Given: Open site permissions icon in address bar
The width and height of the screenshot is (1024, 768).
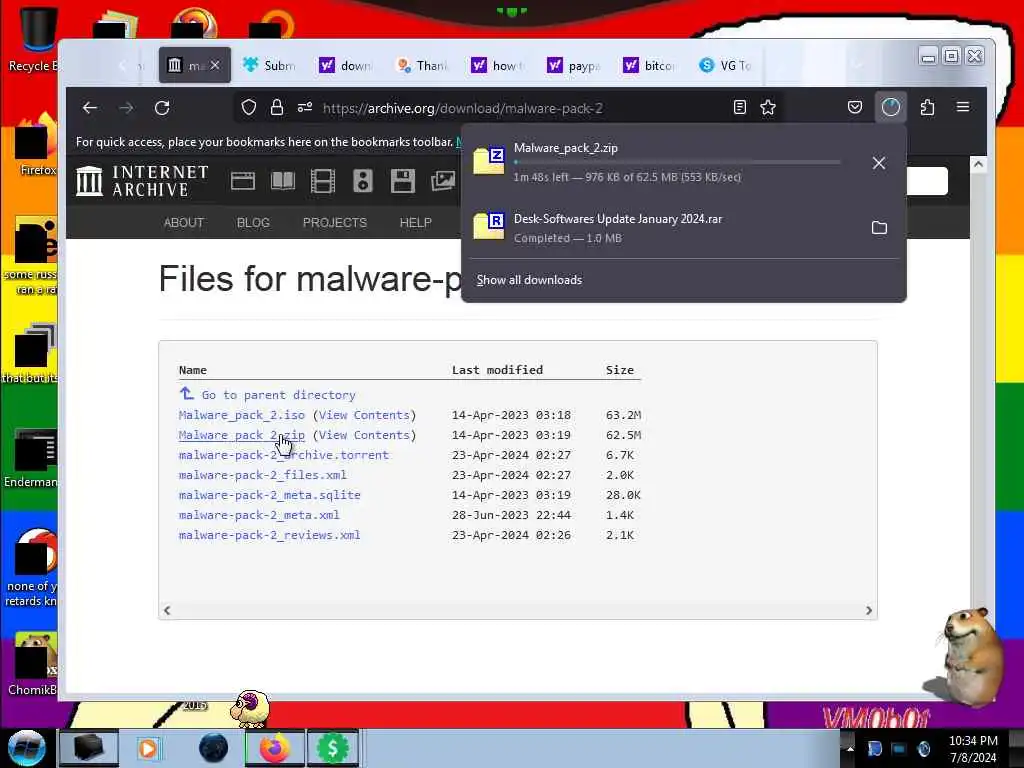Looking at the screenshot, I should click(x=305, y=107).
